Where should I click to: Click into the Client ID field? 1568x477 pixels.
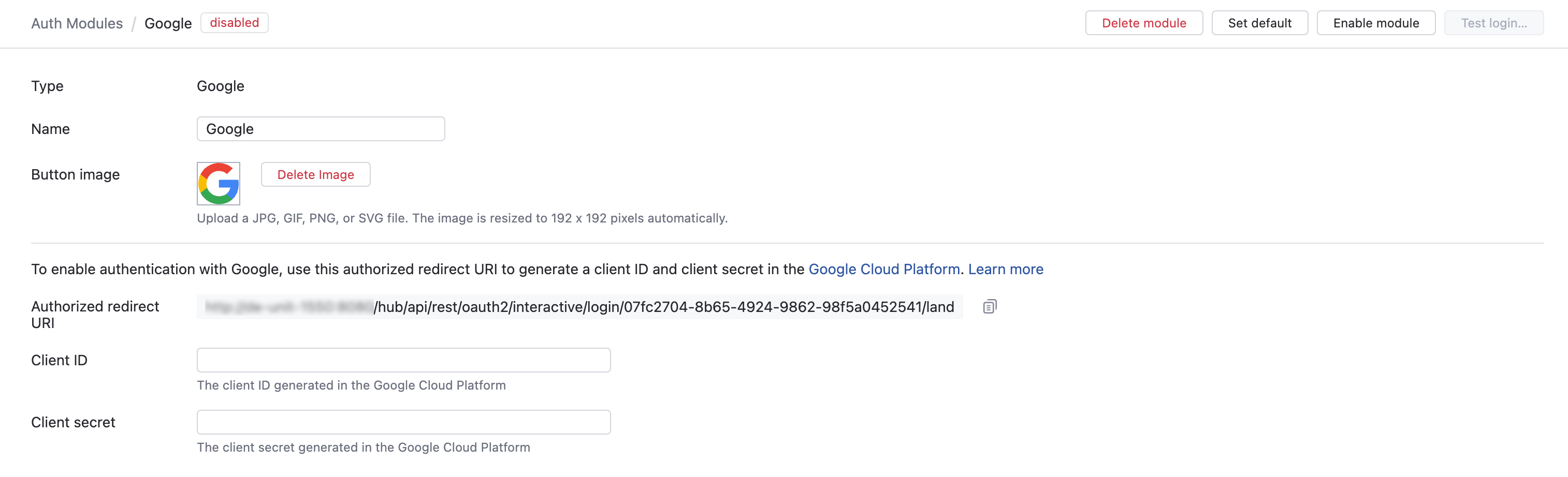coord(403,360)
